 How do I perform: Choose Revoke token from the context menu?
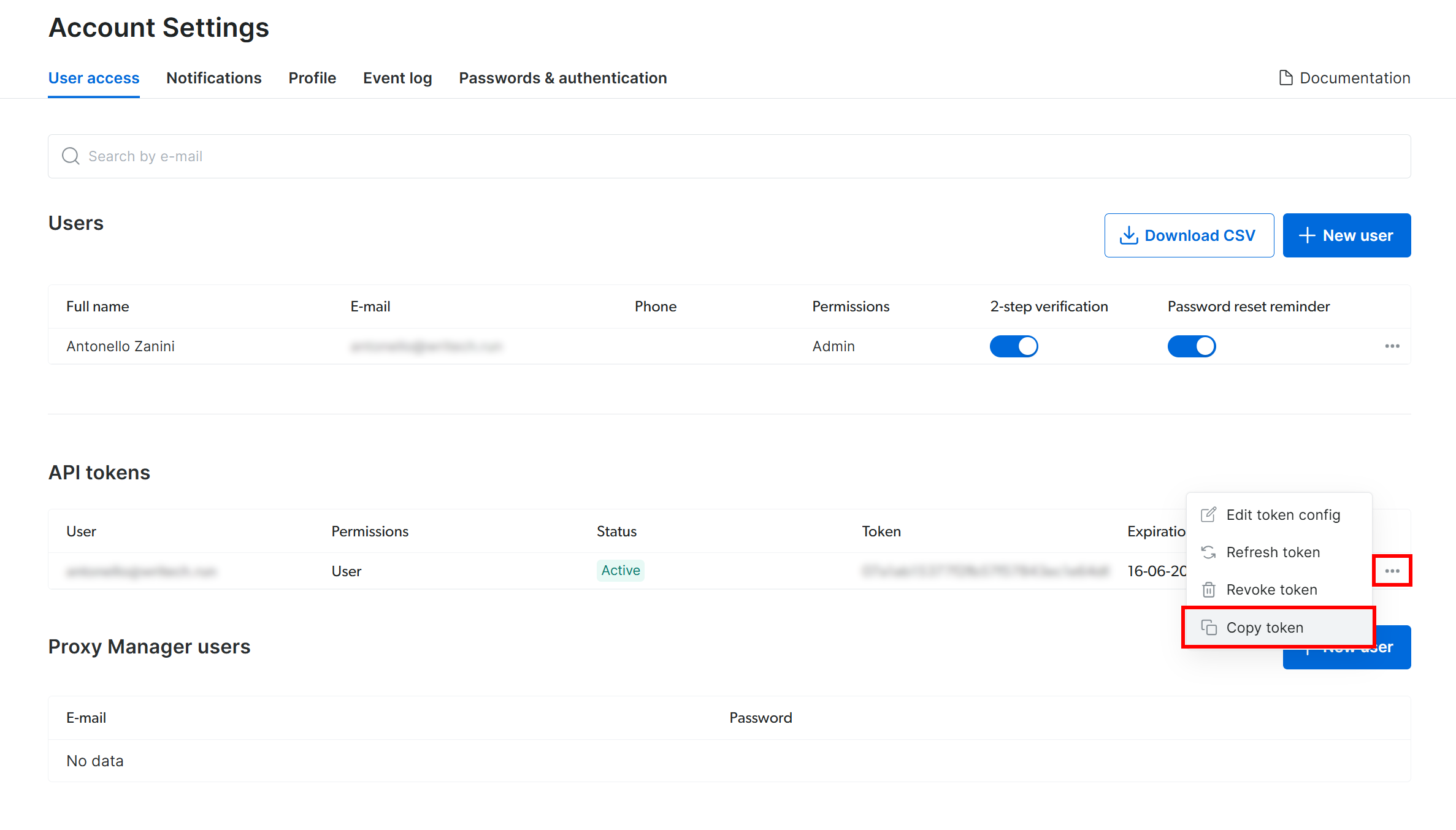pos(1272,590)
